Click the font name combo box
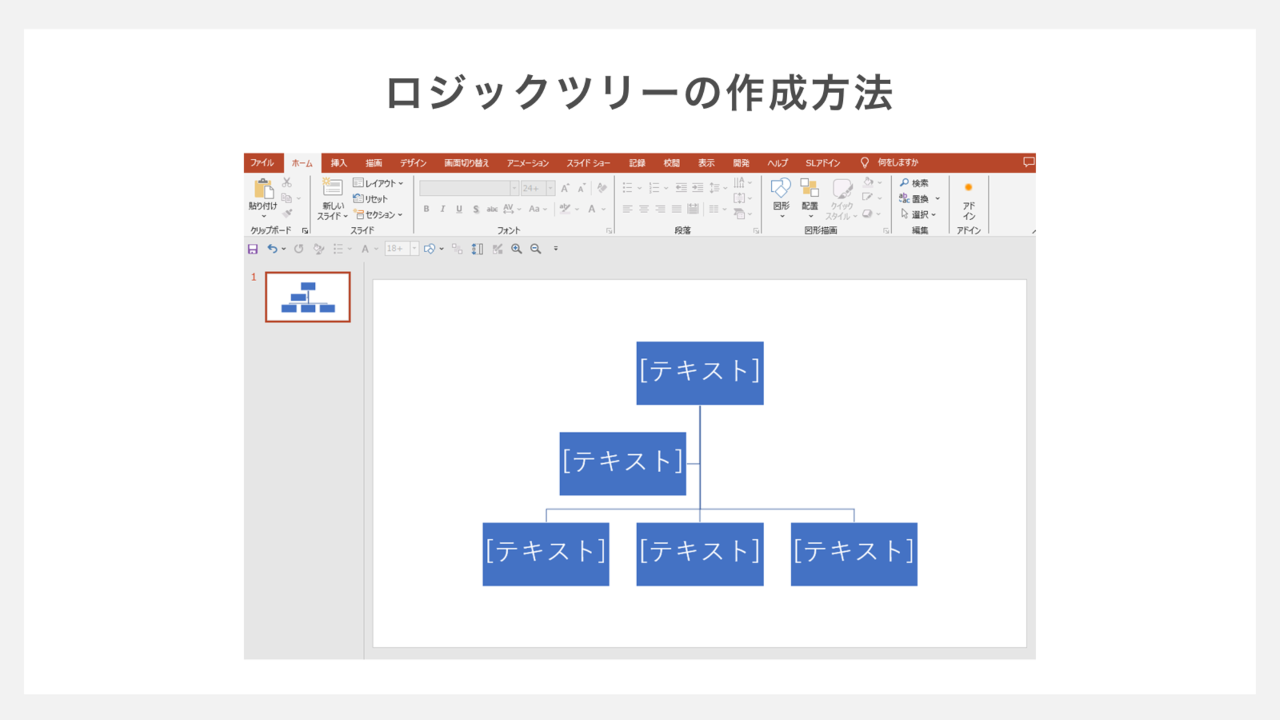This screenshot has width=1280, height=720. (x=469, y=188)
